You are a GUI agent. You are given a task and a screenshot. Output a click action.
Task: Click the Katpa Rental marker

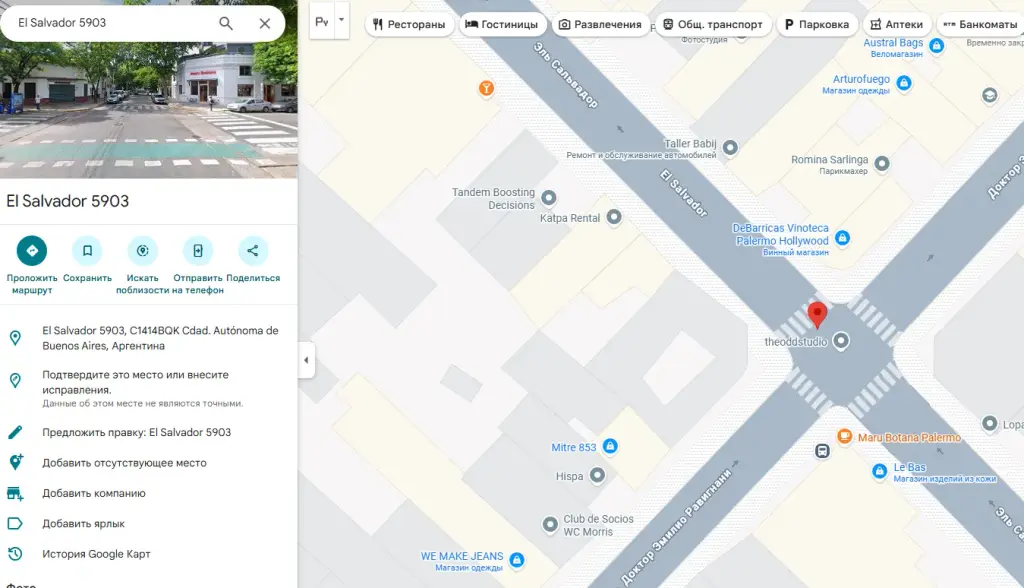614,217
